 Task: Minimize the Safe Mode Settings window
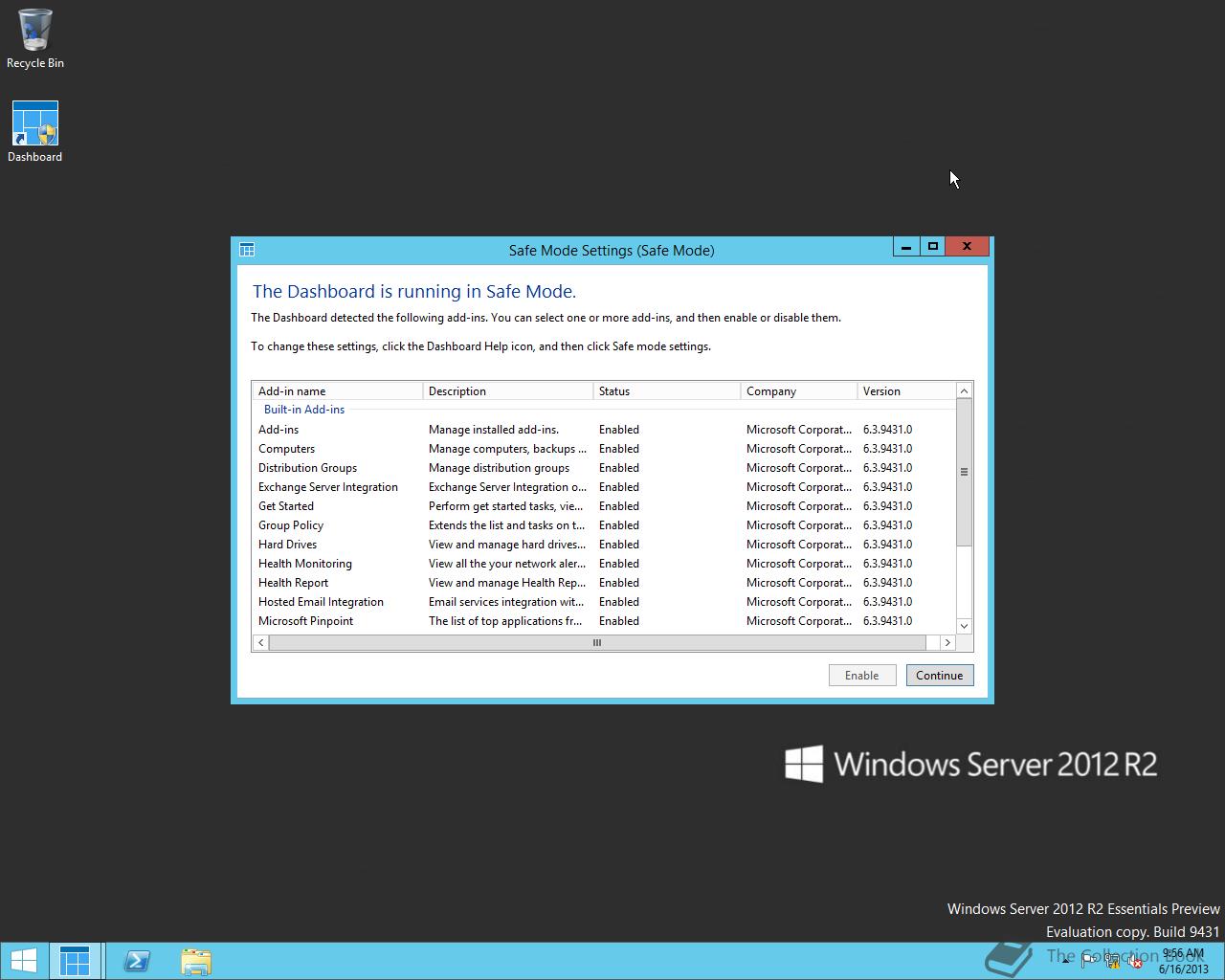(x=906, y=247)
